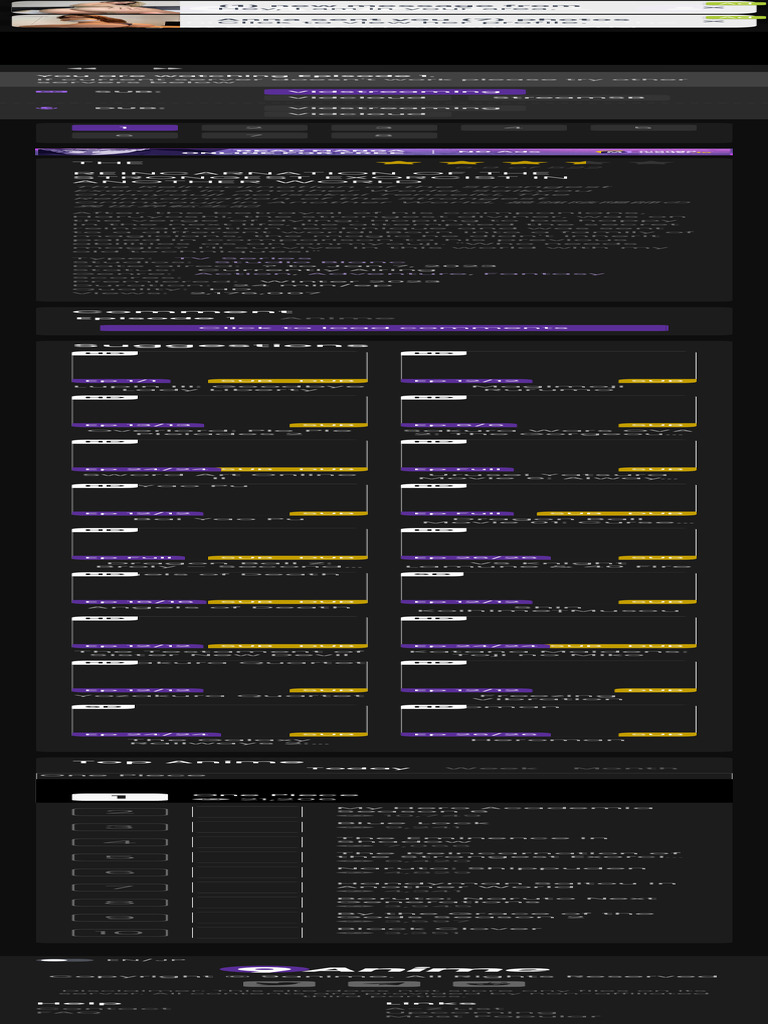Click the 9Anime footer logo
The width and height of the screenshot is (768, 1024).
(x=384, y=969)
